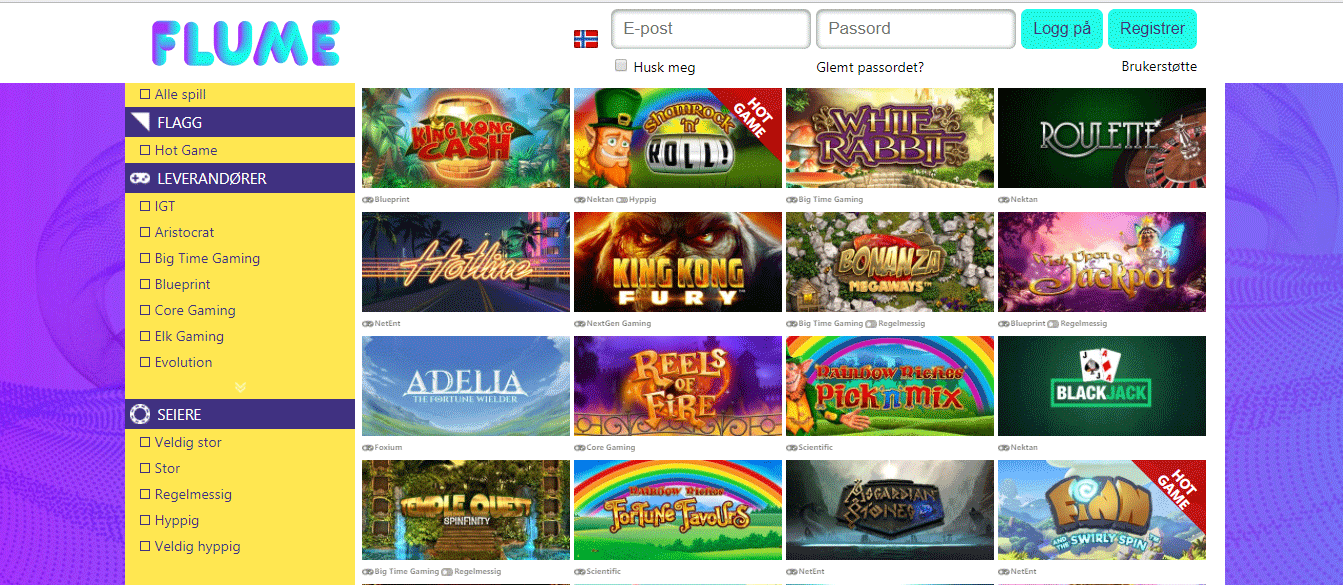Open the Glemt passordet? link
This screenshot has width=1343, height=585.
pyautogui.click(x=870, y=67)
